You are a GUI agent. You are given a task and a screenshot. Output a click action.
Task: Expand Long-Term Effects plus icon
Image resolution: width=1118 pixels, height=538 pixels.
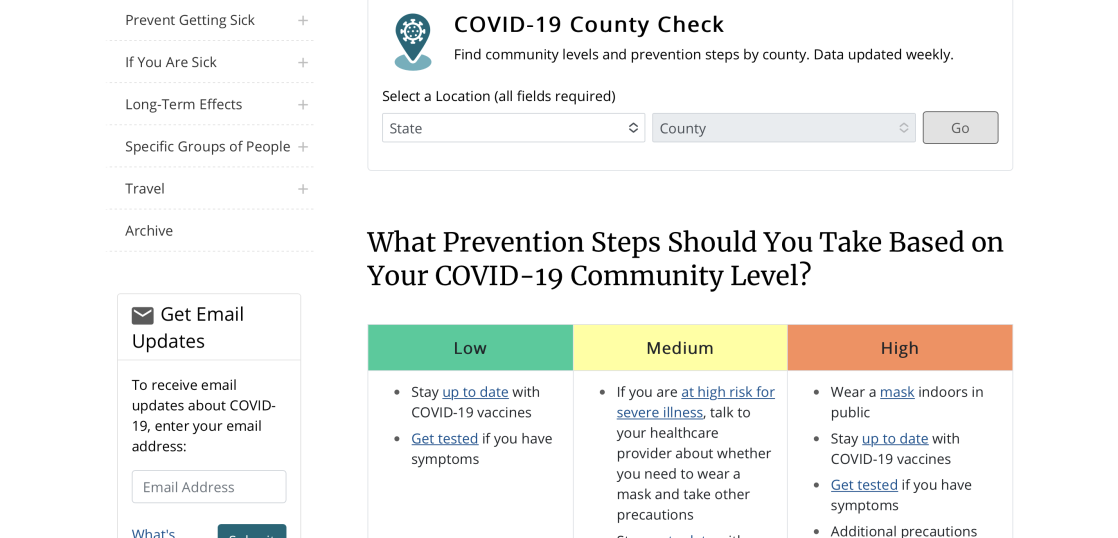[x=303, y=104]
